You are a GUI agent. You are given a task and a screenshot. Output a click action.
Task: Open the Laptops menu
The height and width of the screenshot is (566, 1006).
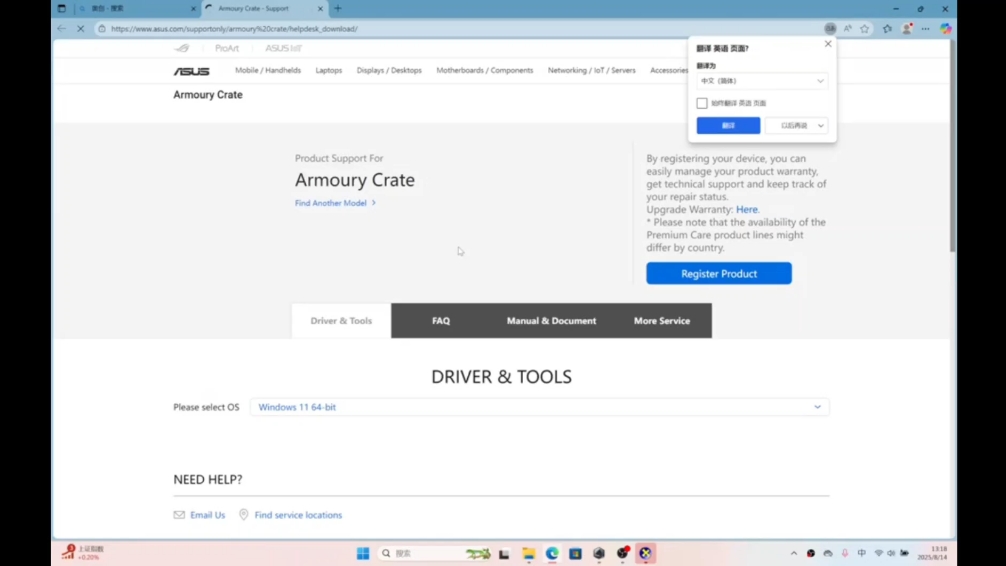(328, 71)
